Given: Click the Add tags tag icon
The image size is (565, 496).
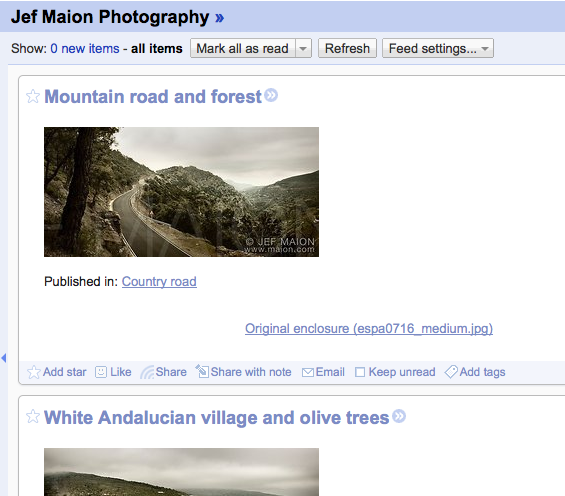Looking at the screenshot, I should tap(451, 372).
